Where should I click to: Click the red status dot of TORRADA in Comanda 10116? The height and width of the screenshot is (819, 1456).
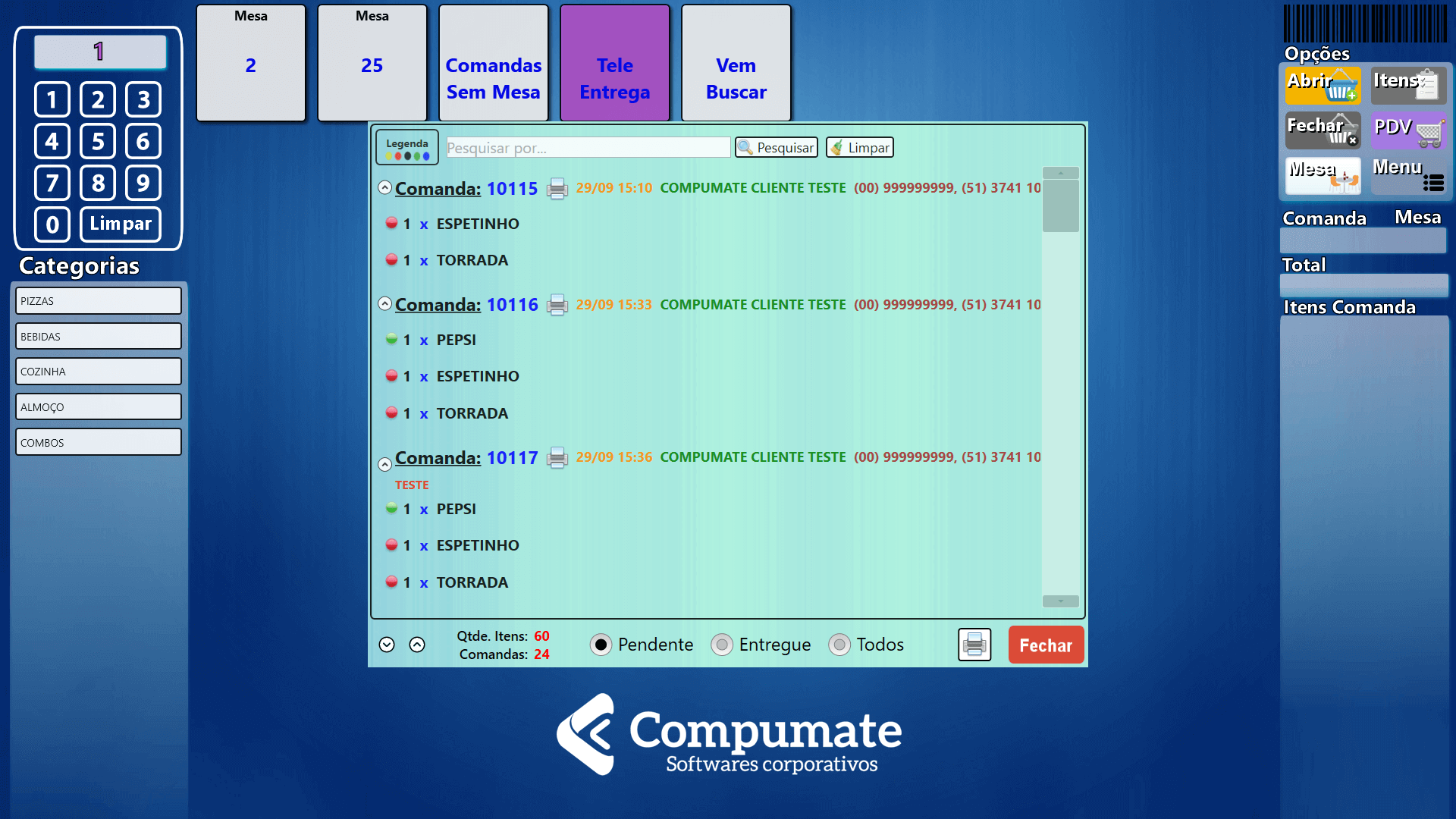tap(391, 413)
